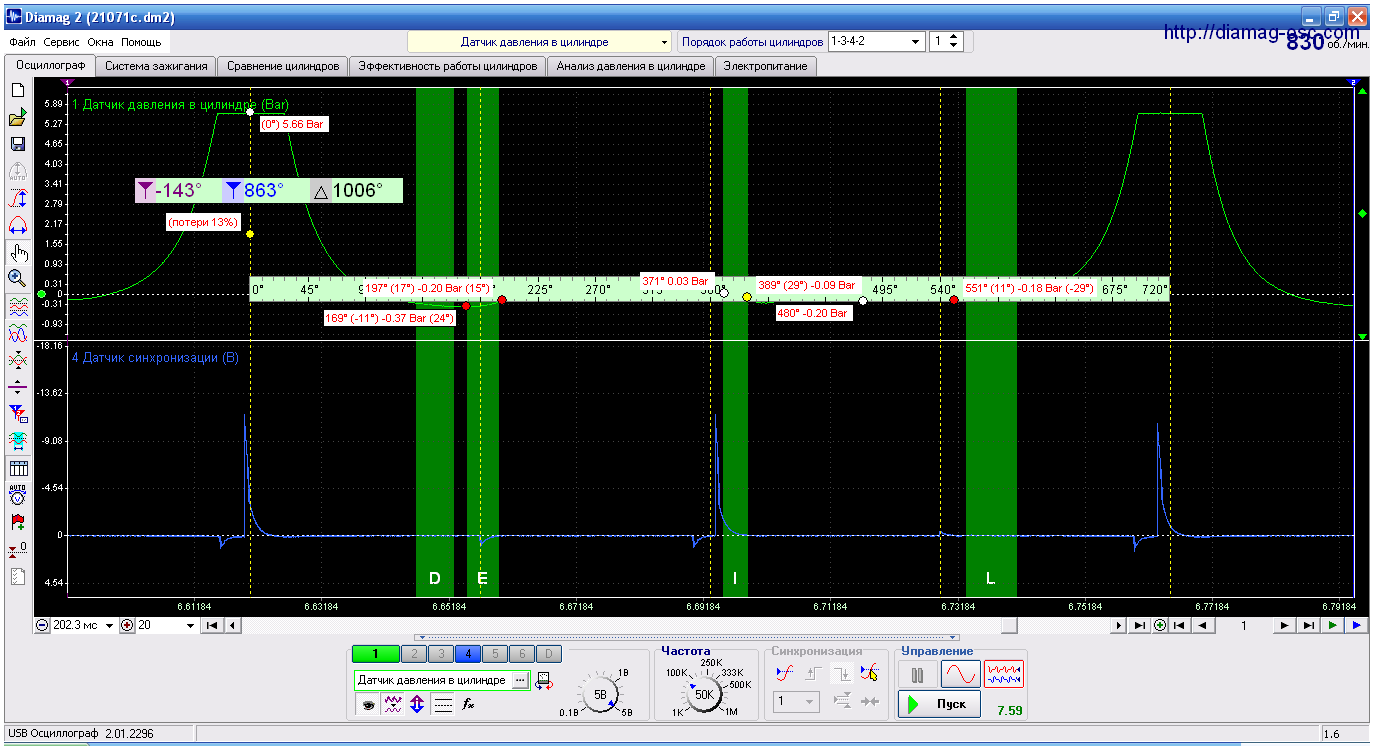Open the Окна menu
Viewport: 1374px width, 746px height.
101,43
